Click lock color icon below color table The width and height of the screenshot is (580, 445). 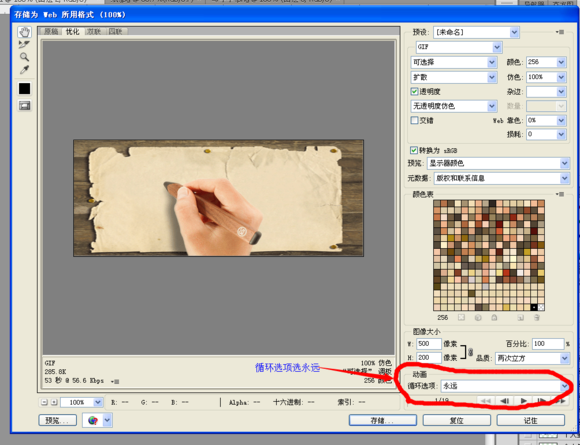pos(494,317)
